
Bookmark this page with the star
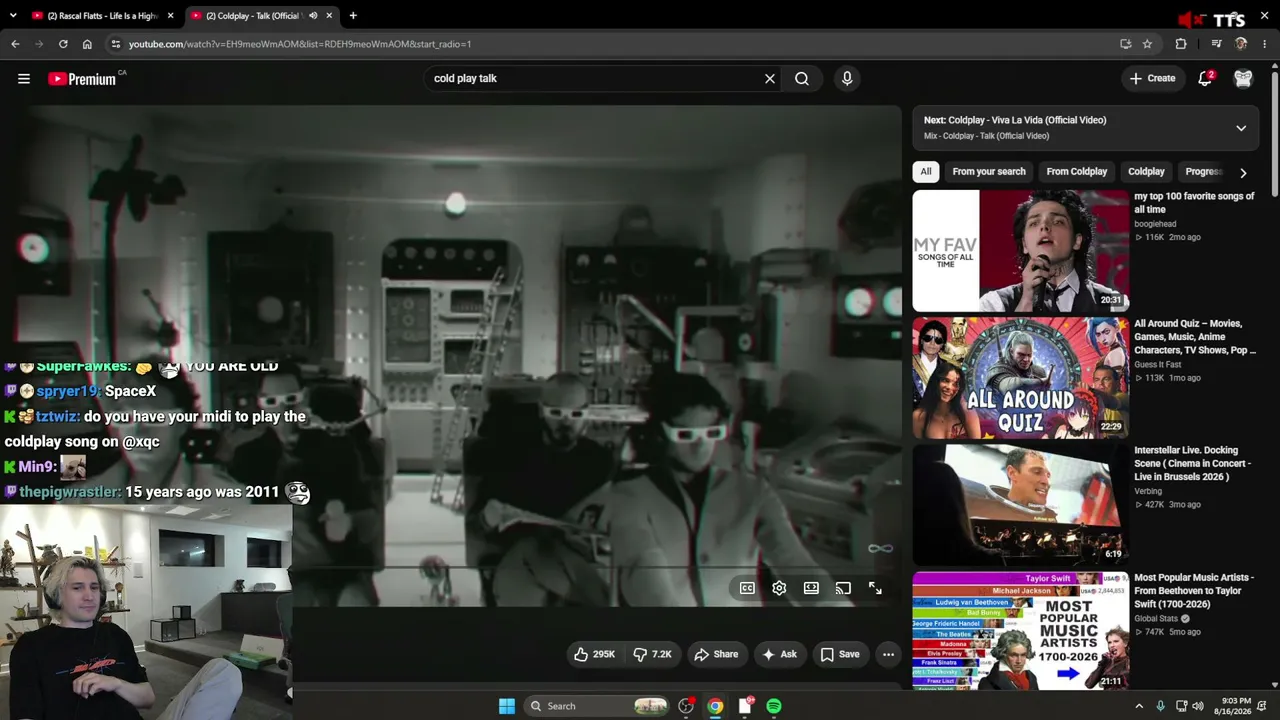[x=1147, y=44]
